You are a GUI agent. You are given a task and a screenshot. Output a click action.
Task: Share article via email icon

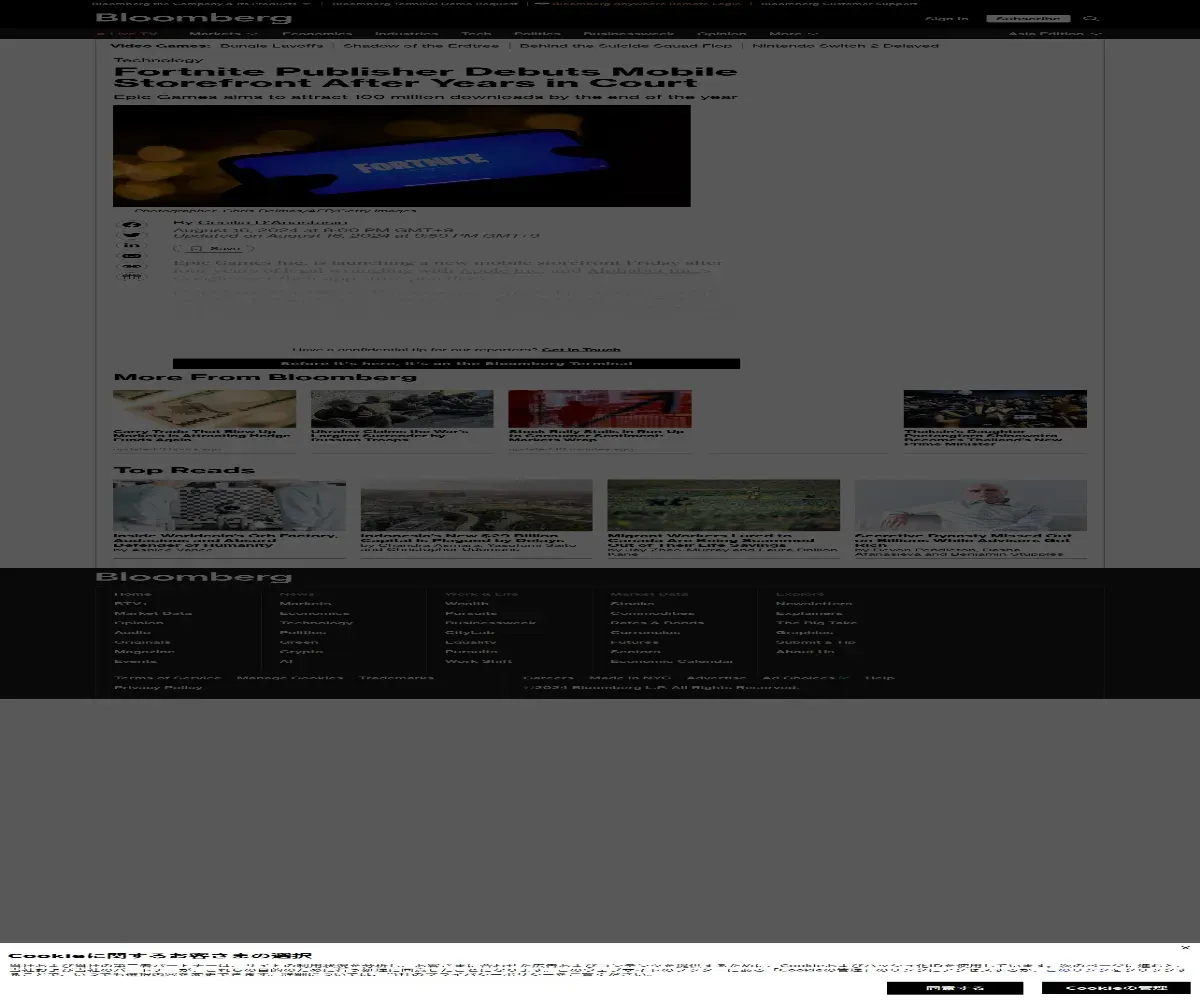pyautogui.click(x=132, y=256)
